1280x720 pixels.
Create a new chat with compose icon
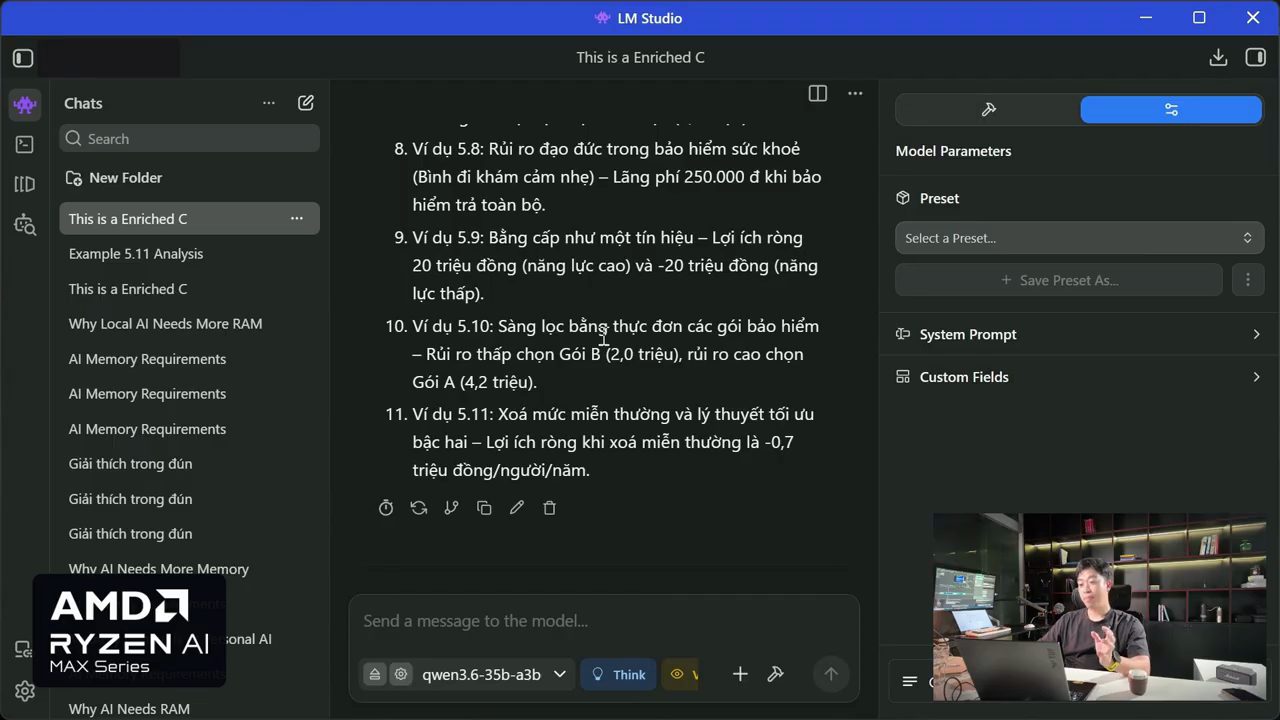point(306,103)
